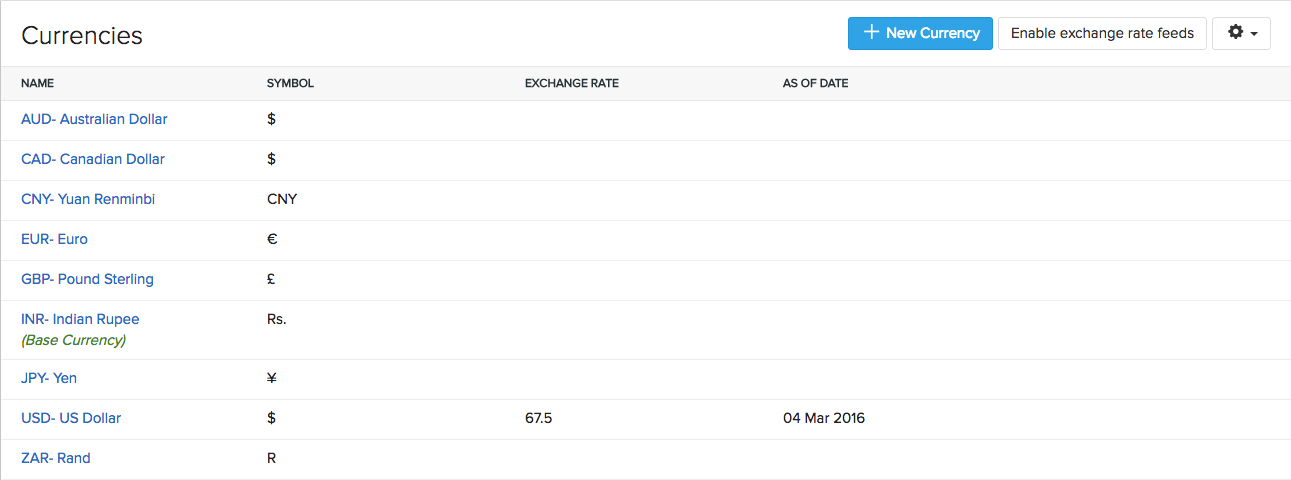The image size is (1291, 480).
Task: Open USD- US Dollar currency
Action: tap(71, 418)
